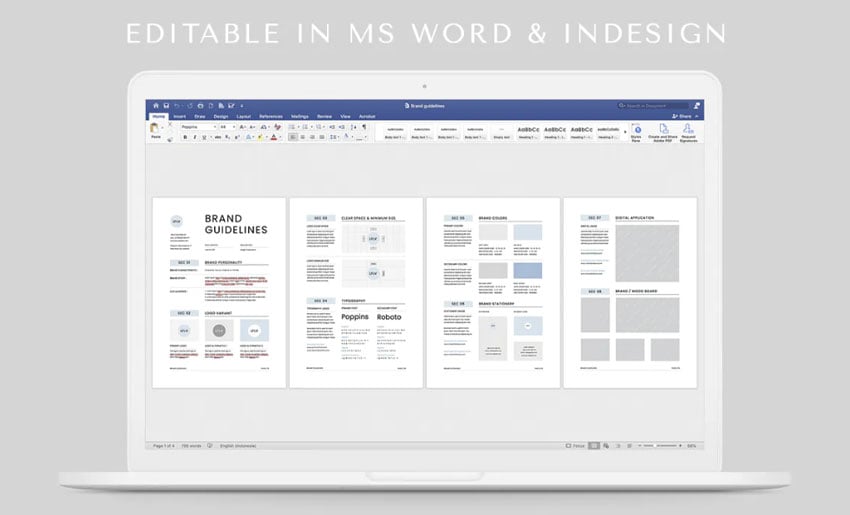The image size is (850, 515).
Task: Switch to the Home ribbon tab
Action: (x=159, y=117)
